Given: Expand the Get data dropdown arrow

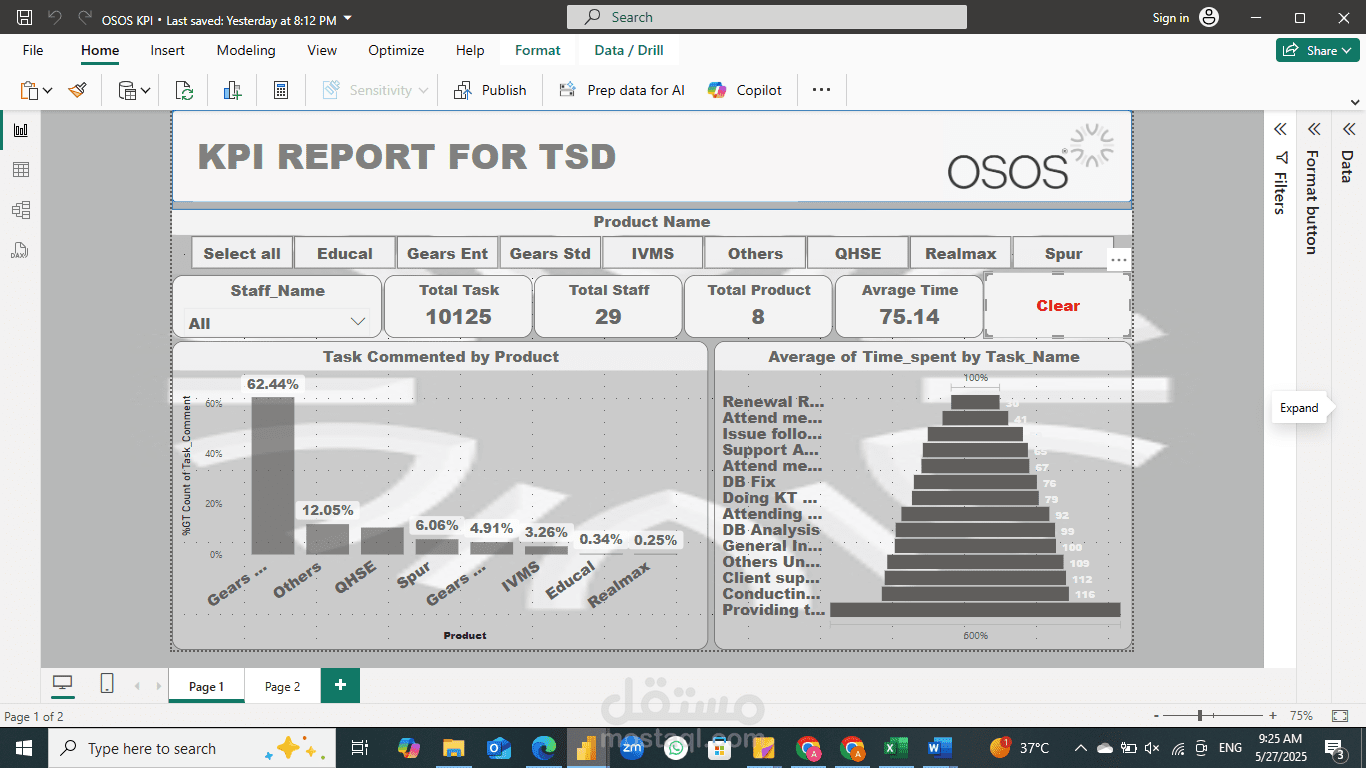Looking at the screenshot, I should pos(146,91).
